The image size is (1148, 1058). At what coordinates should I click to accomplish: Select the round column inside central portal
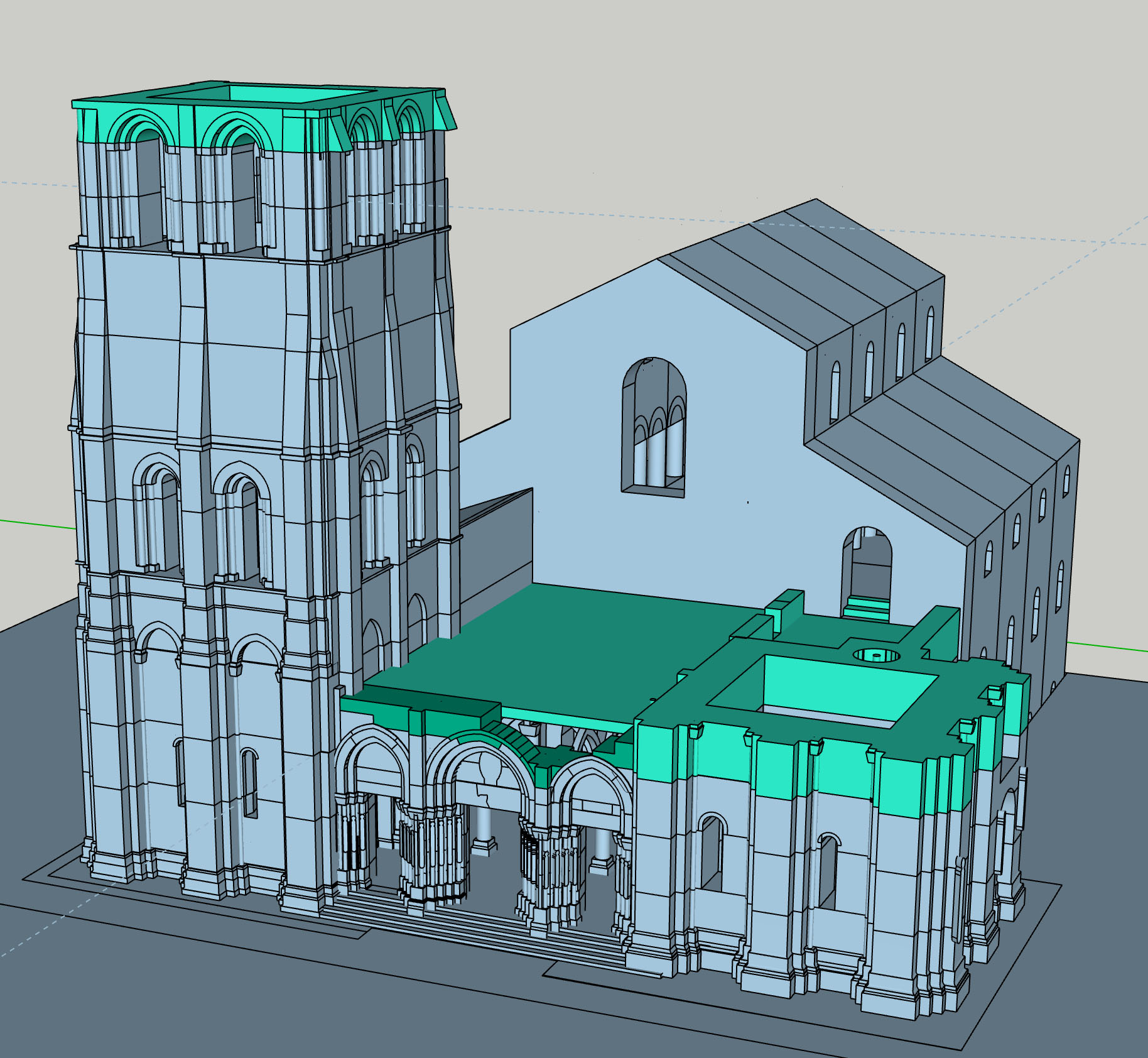point(483,831)
